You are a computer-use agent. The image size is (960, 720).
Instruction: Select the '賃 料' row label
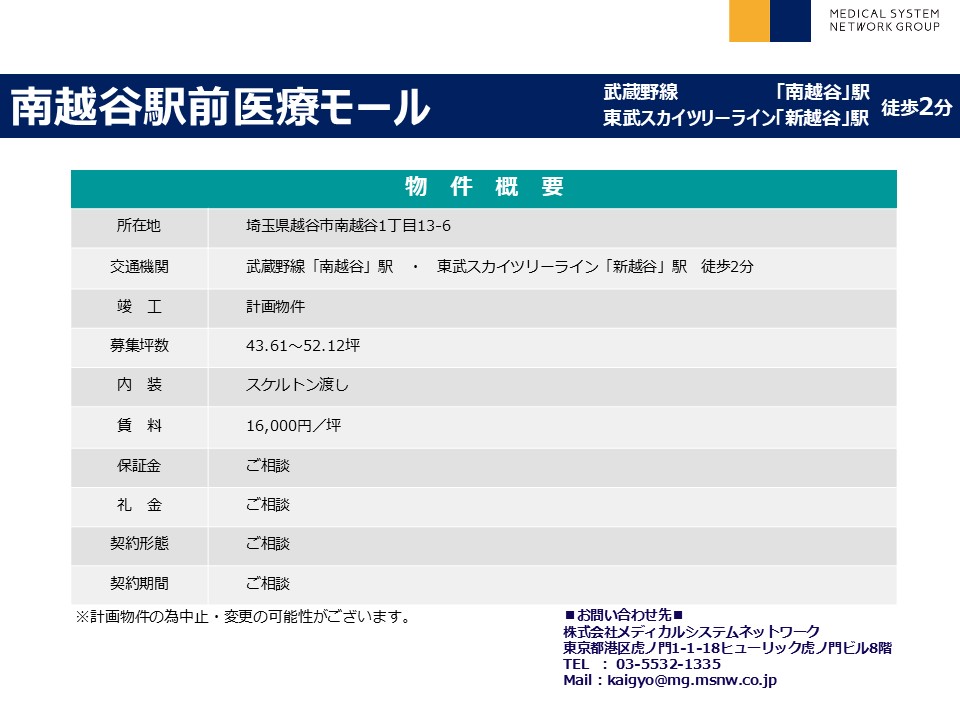(x=139, y=425)
